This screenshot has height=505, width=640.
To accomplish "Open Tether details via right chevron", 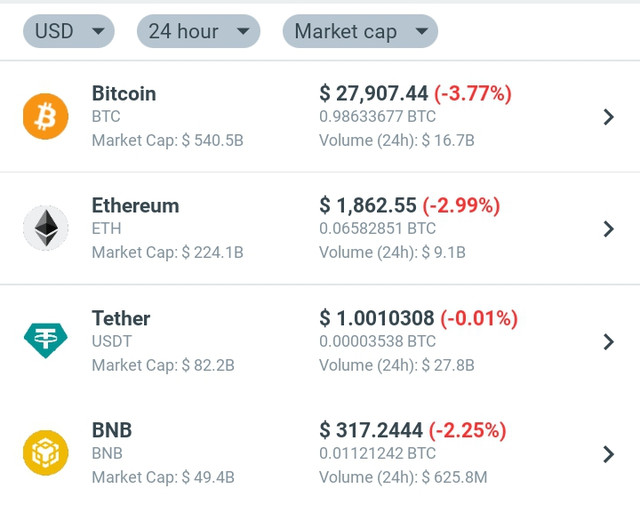I will 609,342.
